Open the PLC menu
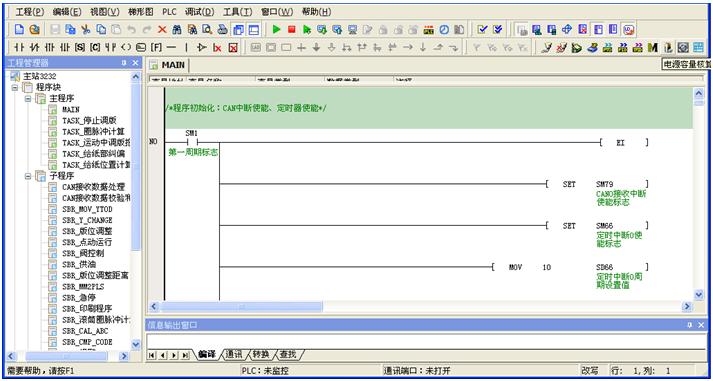The image size is (713, 381). [169, 12]
